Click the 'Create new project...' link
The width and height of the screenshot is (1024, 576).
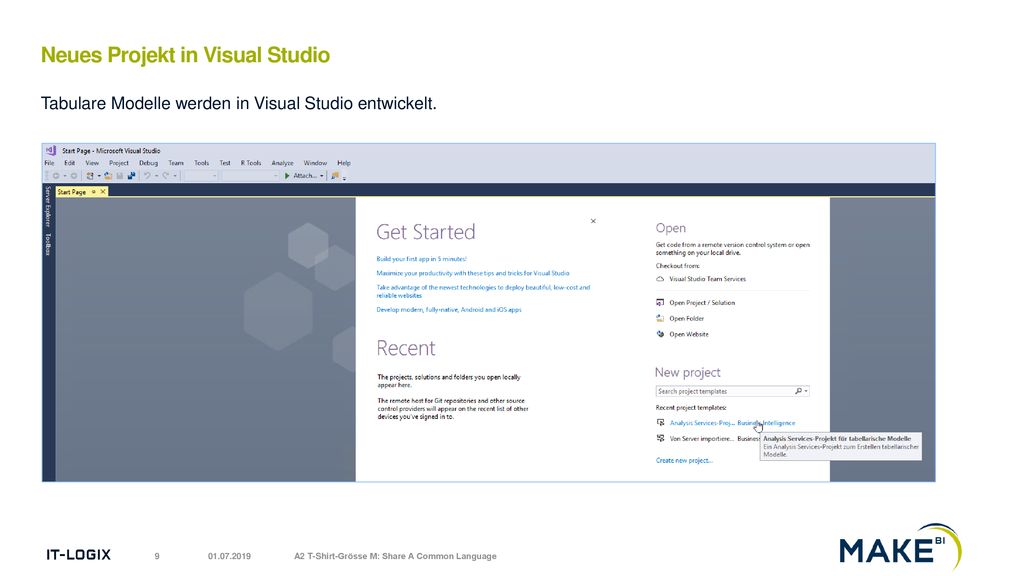[x=684, y=460]
